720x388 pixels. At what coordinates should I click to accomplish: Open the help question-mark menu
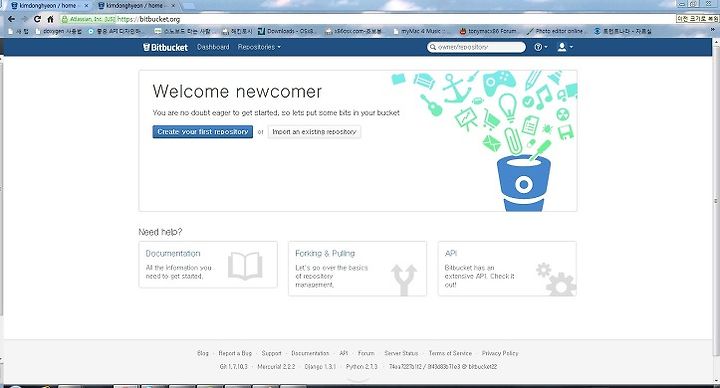pyautogui.click(x=540, y=47)
